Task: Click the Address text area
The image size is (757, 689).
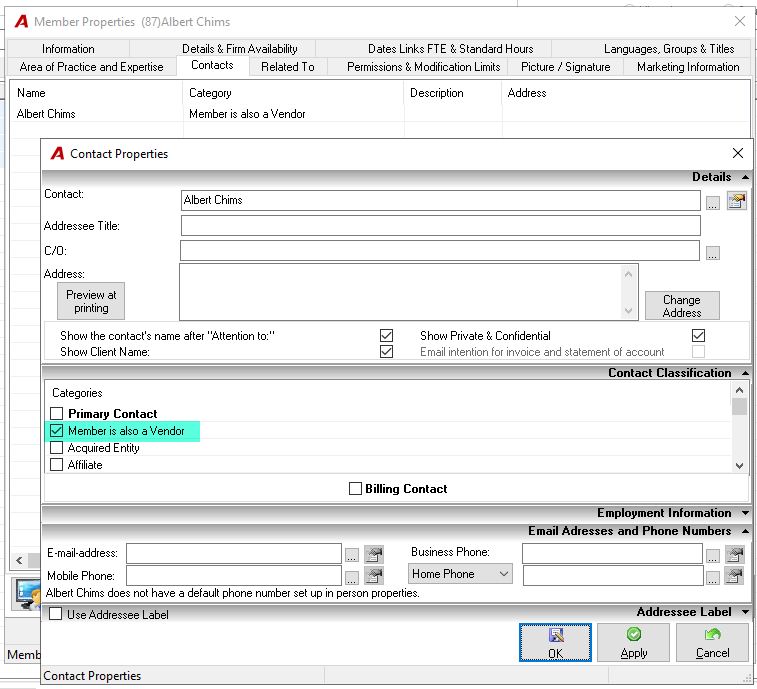Action: click(x=401, y=292)
